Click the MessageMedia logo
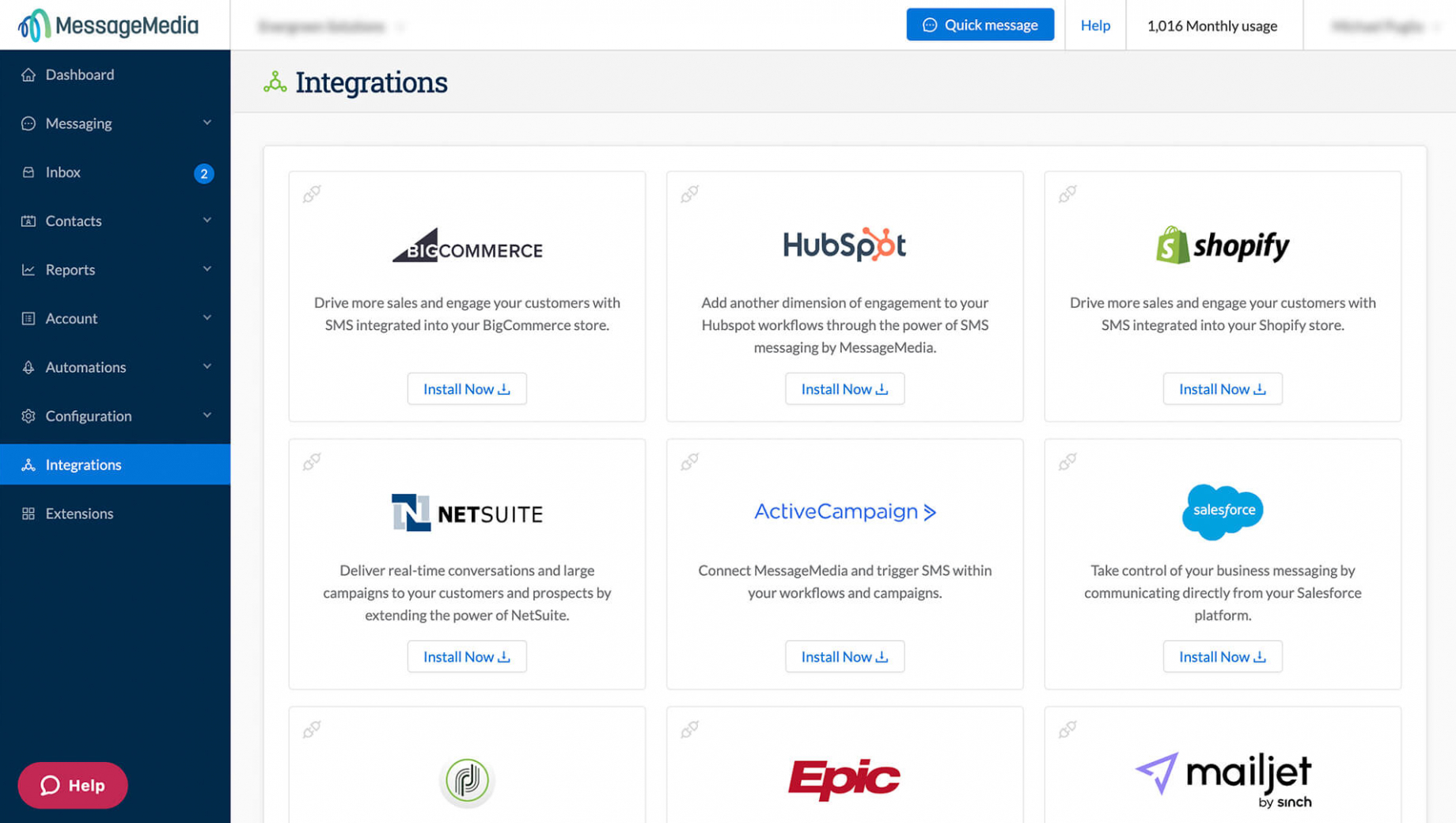The width and height of the screenshot is (1456, 823). click(111, 25)
